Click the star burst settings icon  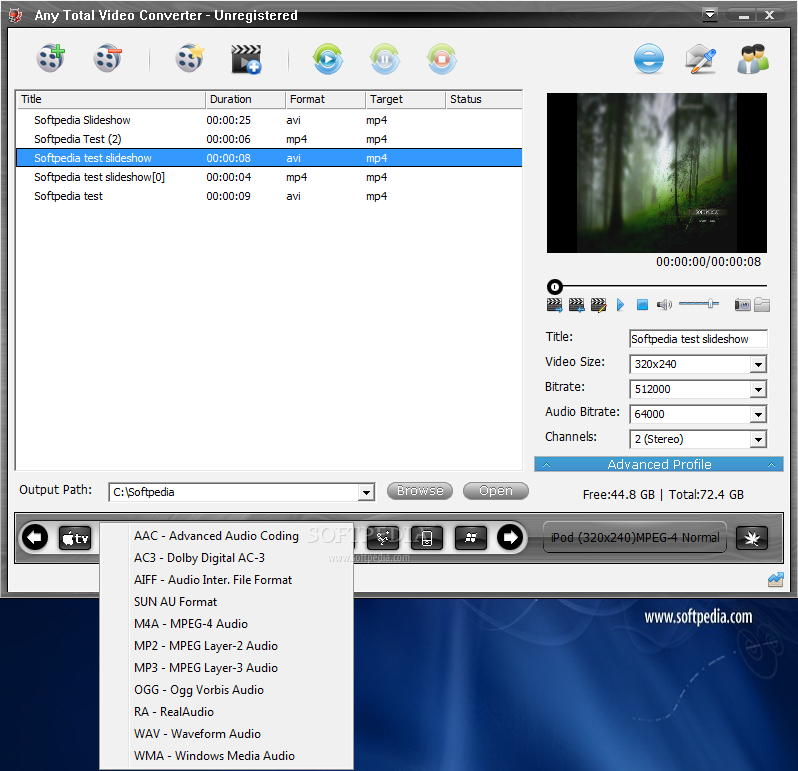tap(752, 538)
